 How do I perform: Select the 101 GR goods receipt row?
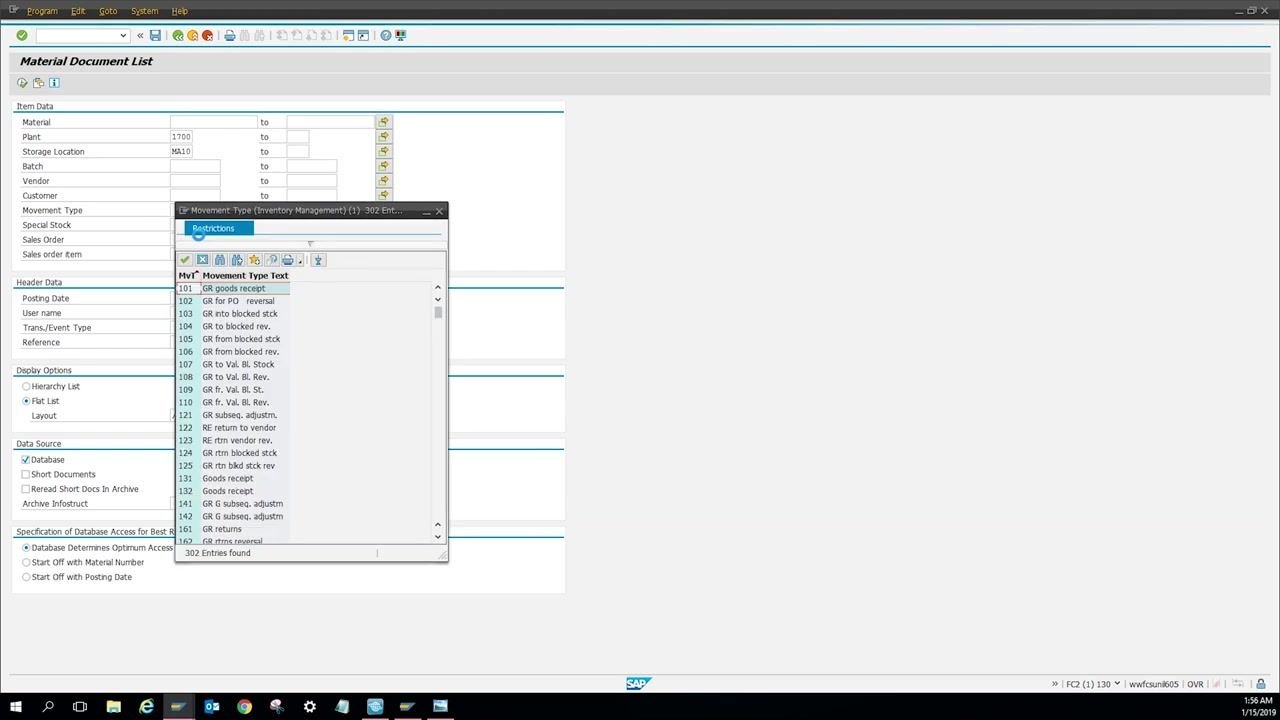click(x=233, y=288)
